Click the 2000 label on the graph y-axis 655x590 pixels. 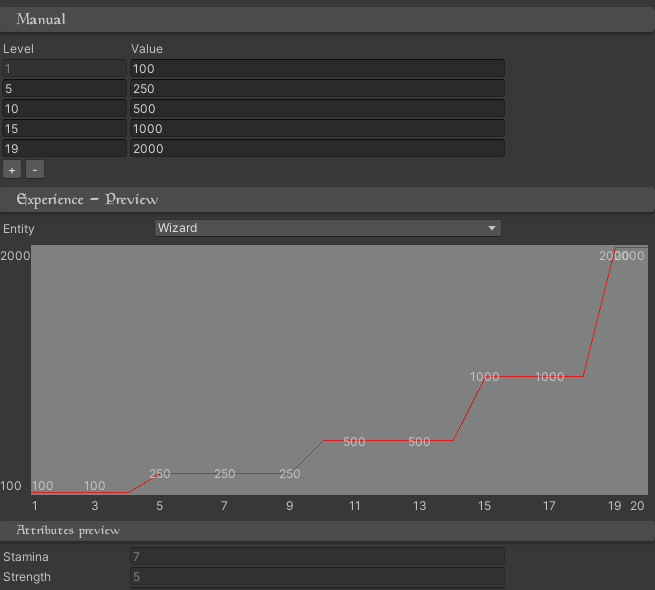15,256
